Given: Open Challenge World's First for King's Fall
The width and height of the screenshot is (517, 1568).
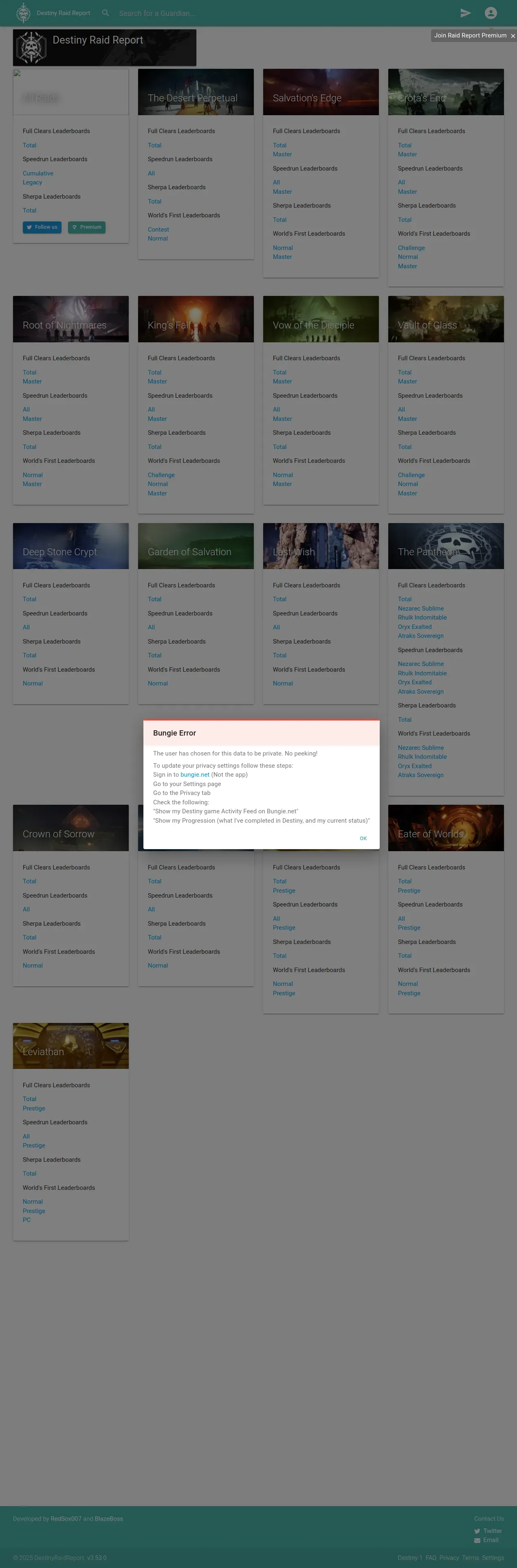Looking at the screenshot, I should (161, 475).
